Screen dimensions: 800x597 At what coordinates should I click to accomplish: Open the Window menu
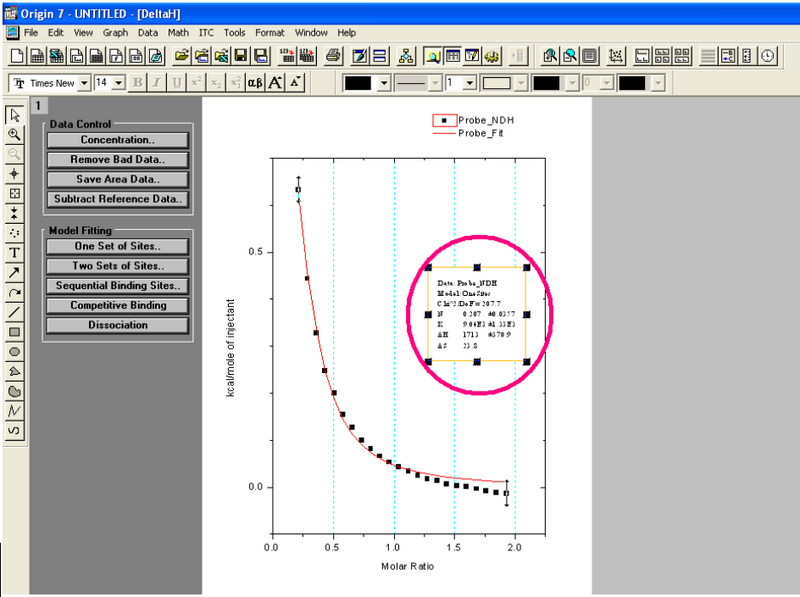point(311,33)
